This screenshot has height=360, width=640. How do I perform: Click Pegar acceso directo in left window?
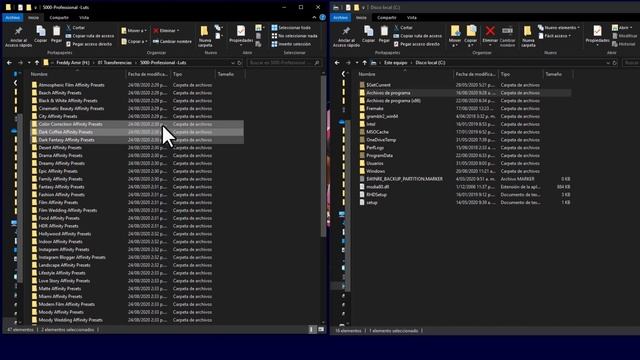pos(89,44)
